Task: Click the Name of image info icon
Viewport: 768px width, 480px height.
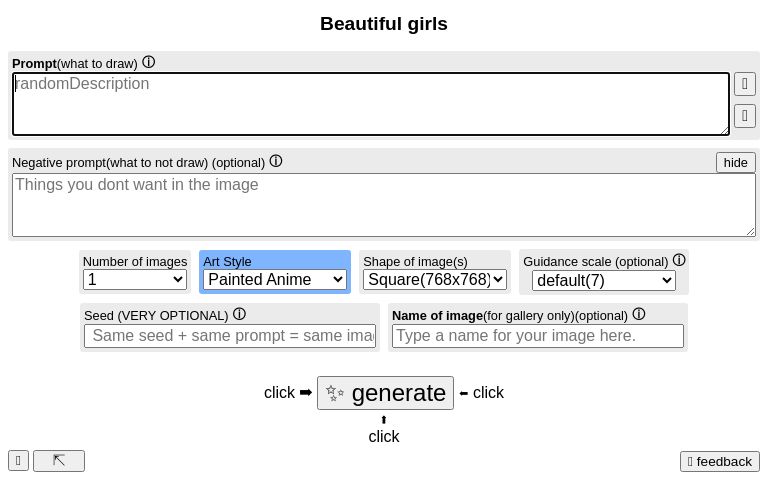Action: [x=639, y=314]
